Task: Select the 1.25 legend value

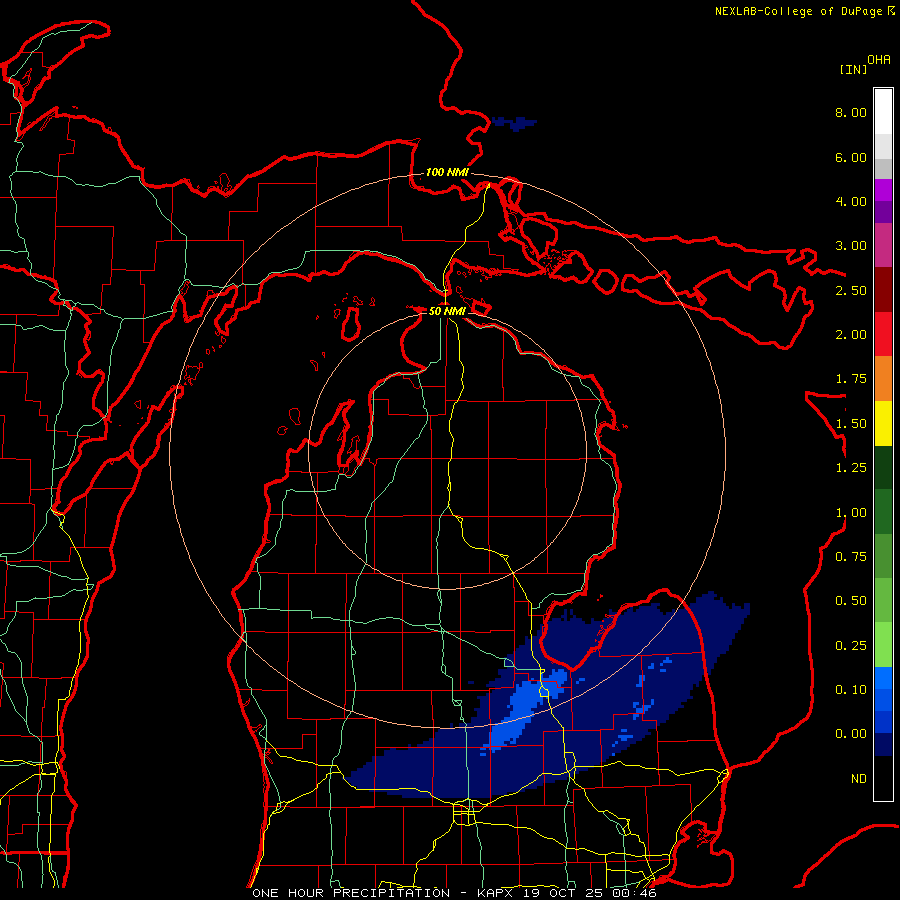Action: pos(851,468)
